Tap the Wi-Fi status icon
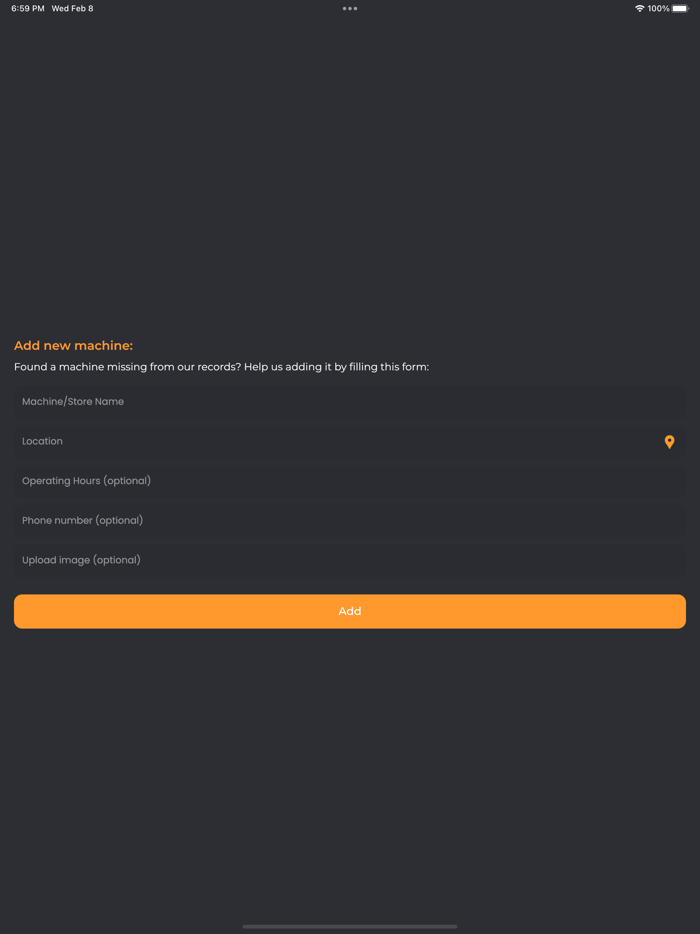 (x=639, y=9)
